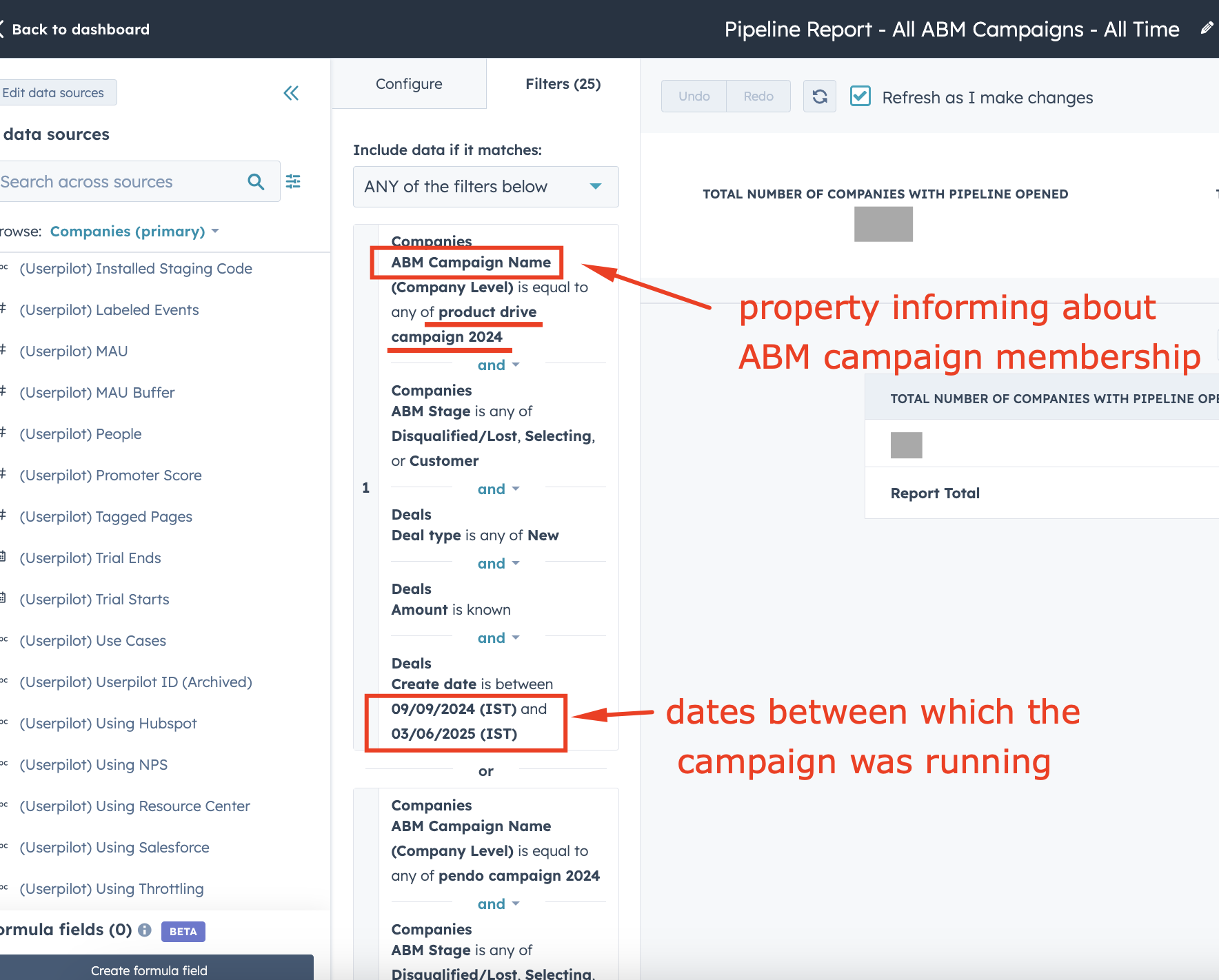Collapse the data sources panel with double chevron
This screenshot has height=980, width=1219.
pyautogui.click(x=291, y=93)
